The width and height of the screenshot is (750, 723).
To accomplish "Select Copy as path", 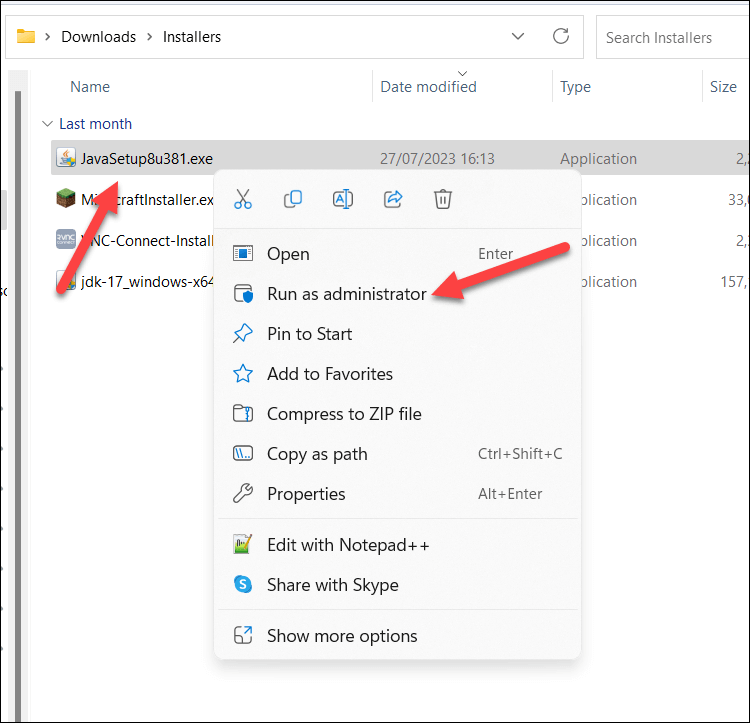I will pos(397,454).
